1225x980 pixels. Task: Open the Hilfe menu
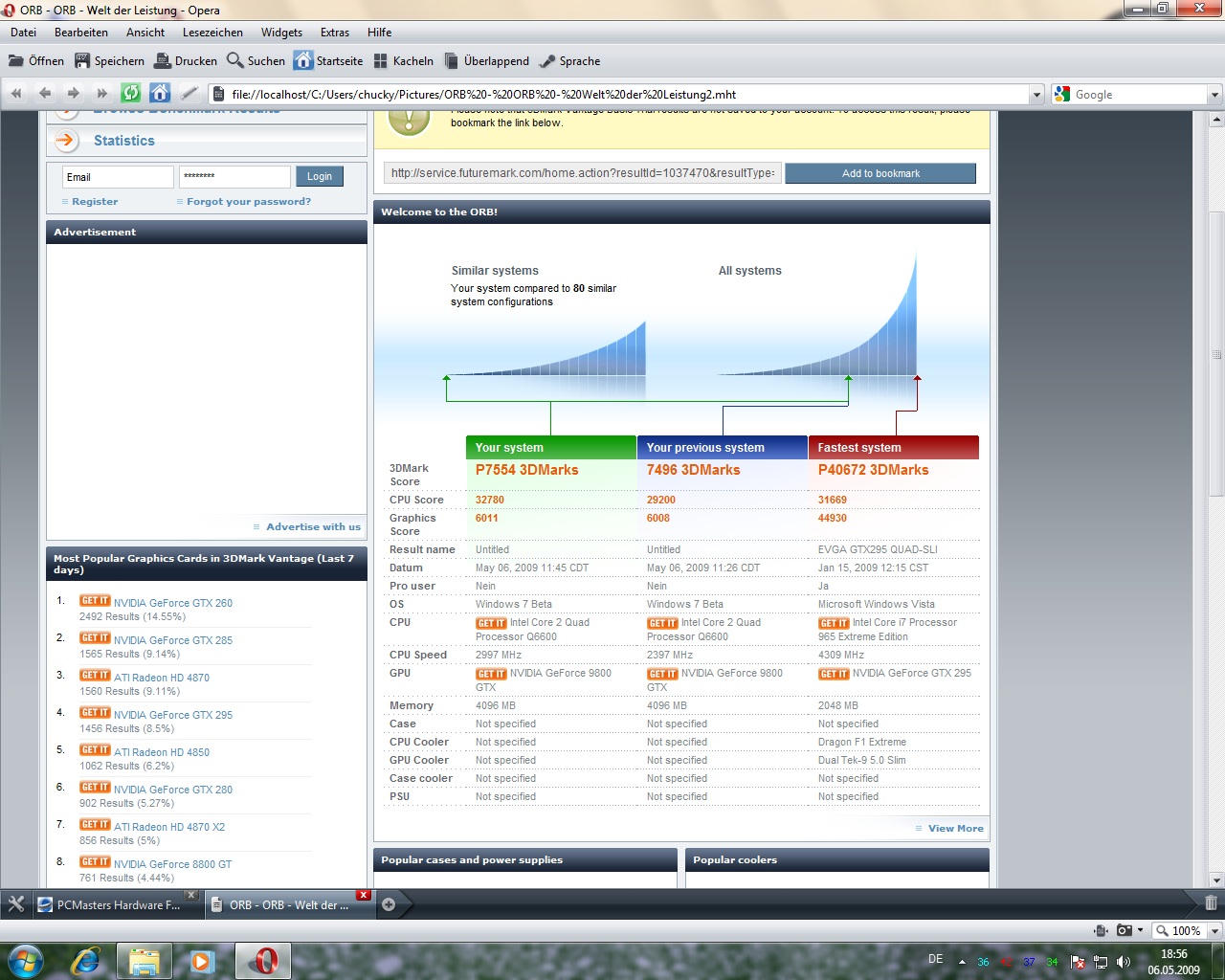(380, 33)
